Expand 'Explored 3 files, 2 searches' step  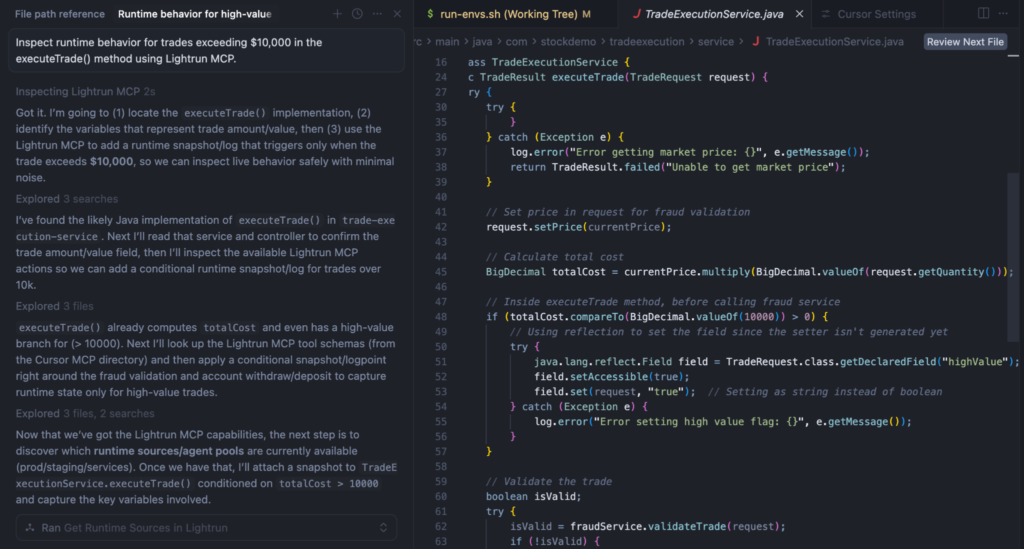coord(85,413)
